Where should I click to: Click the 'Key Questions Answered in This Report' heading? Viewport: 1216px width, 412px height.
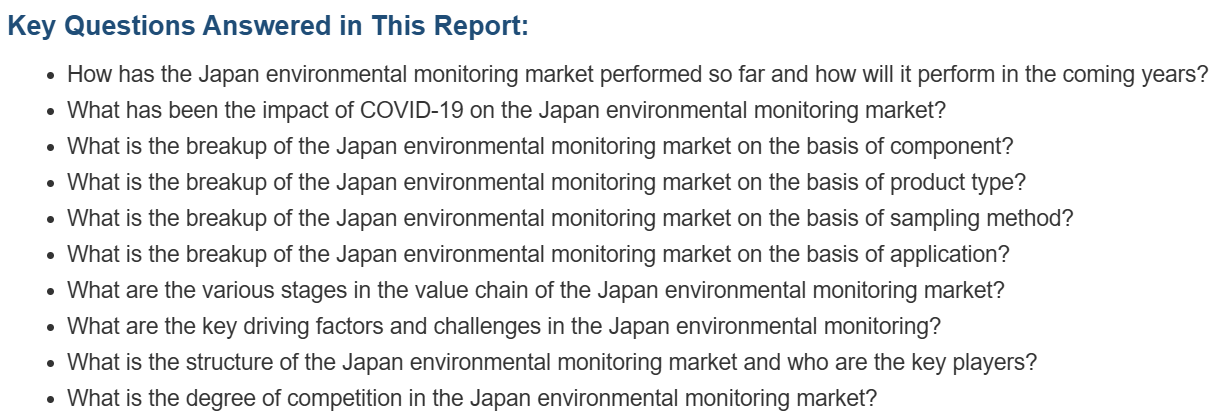click(268, 26)
